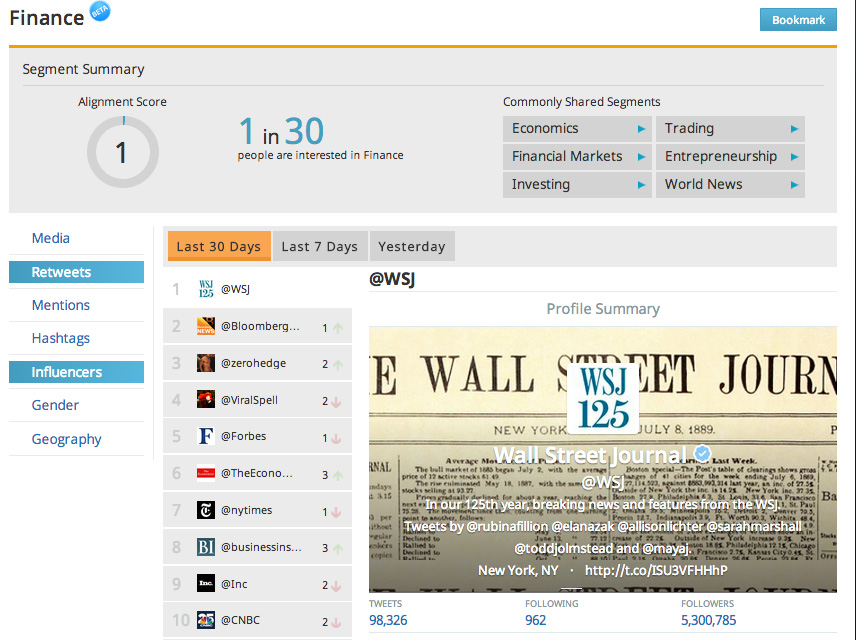
Task: Click the large WSJ 125 profile logo
Action: click(603, 398)
